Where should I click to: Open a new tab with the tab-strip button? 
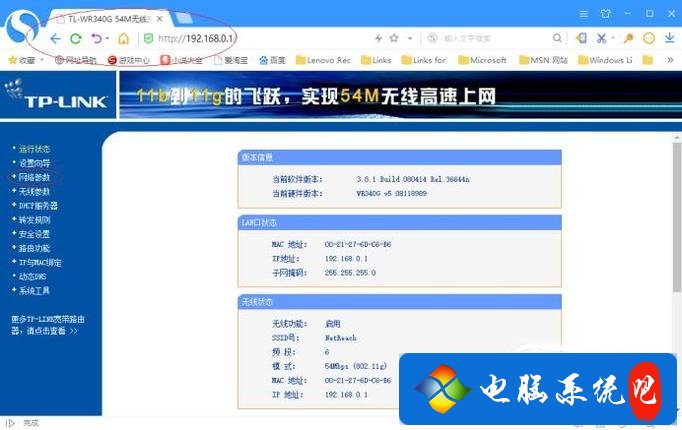click(183, 18)
